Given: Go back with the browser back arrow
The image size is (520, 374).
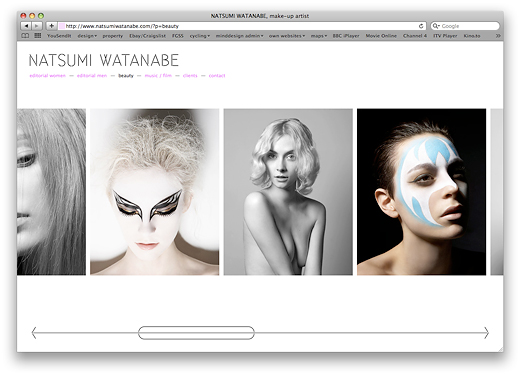Looking at the screenshot, I should (x=26, y=26).
